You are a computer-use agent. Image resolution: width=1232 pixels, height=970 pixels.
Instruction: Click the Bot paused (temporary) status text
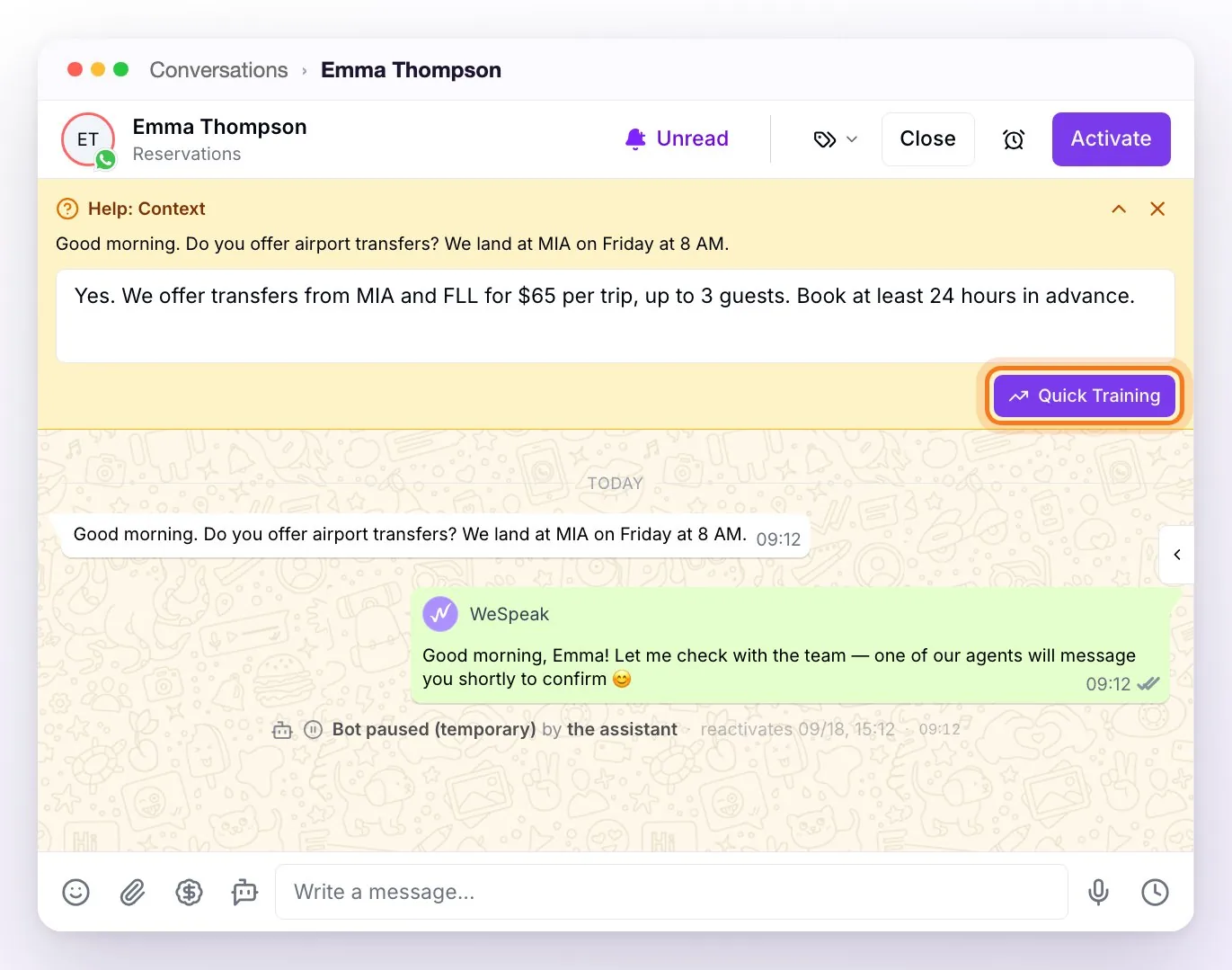click(x=434, y=729)
